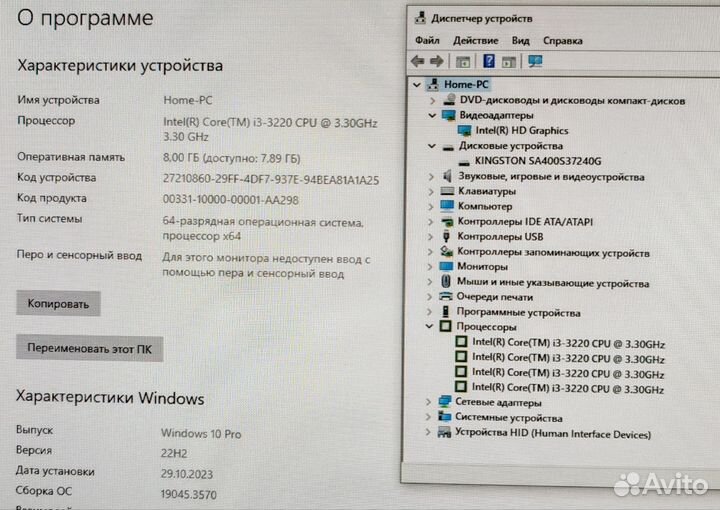Expand the Программные устройства node
This screenshot has width=720, height=510.
coord(429,312)
